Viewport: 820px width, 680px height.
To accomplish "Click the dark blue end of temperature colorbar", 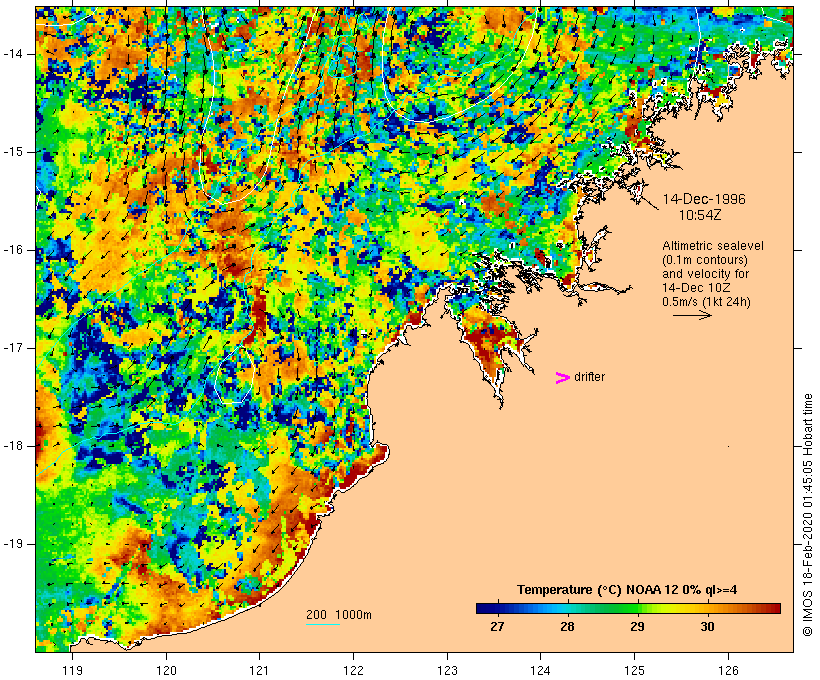I will pos(482,608).
